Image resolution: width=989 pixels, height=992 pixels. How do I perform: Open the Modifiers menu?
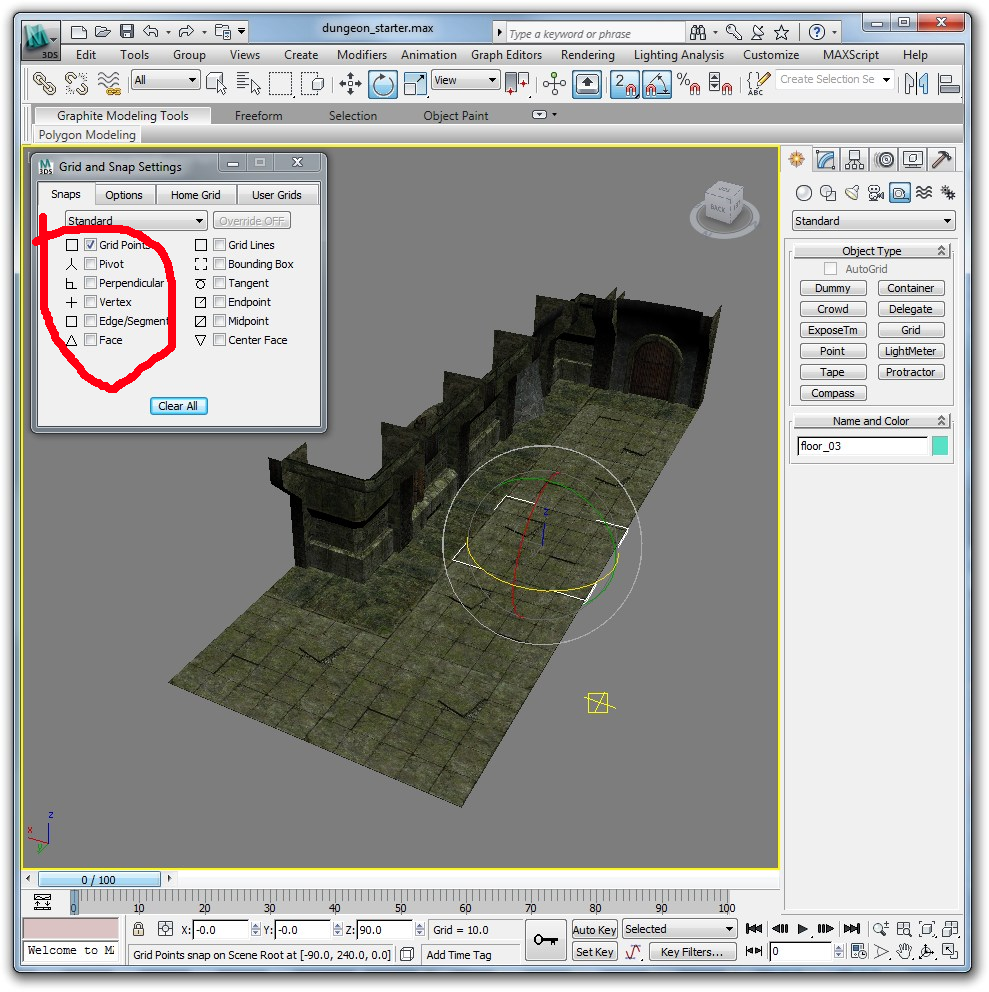[x=361, y=55]
